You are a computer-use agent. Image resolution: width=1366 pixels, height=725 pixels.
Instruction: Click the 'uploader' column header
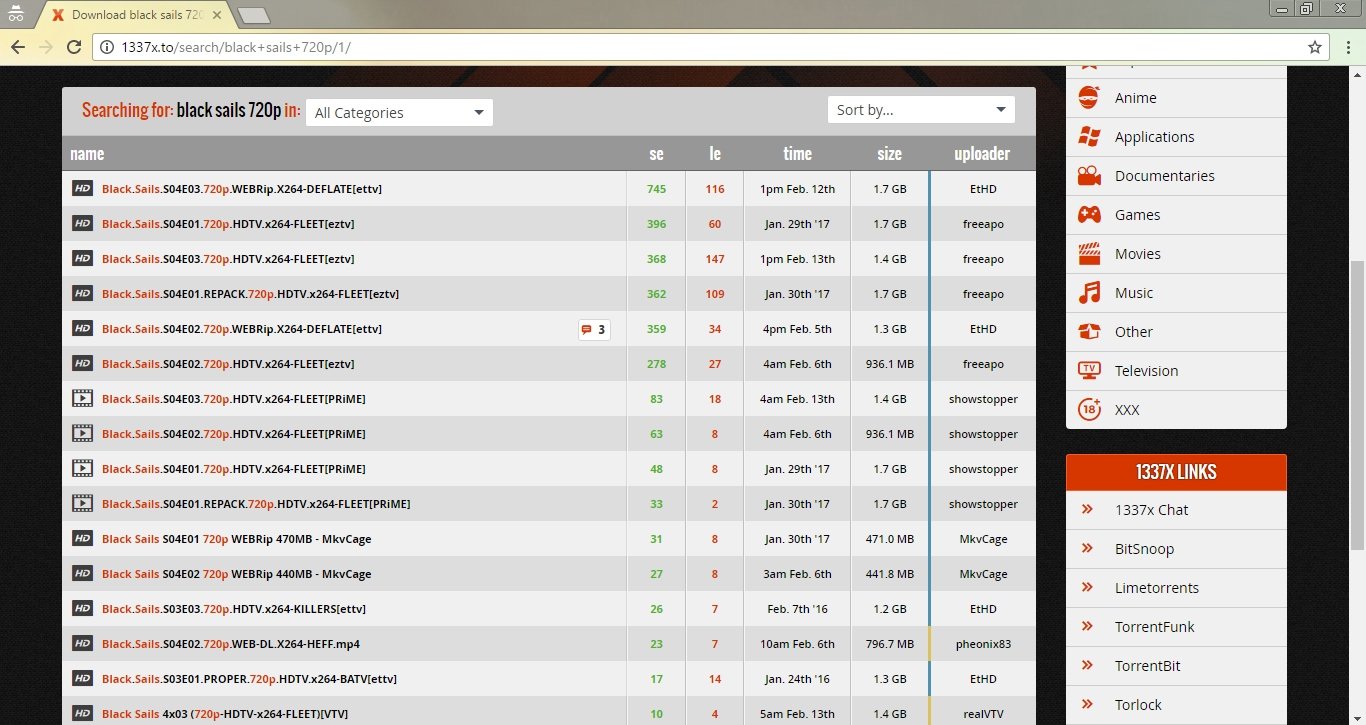982,153
